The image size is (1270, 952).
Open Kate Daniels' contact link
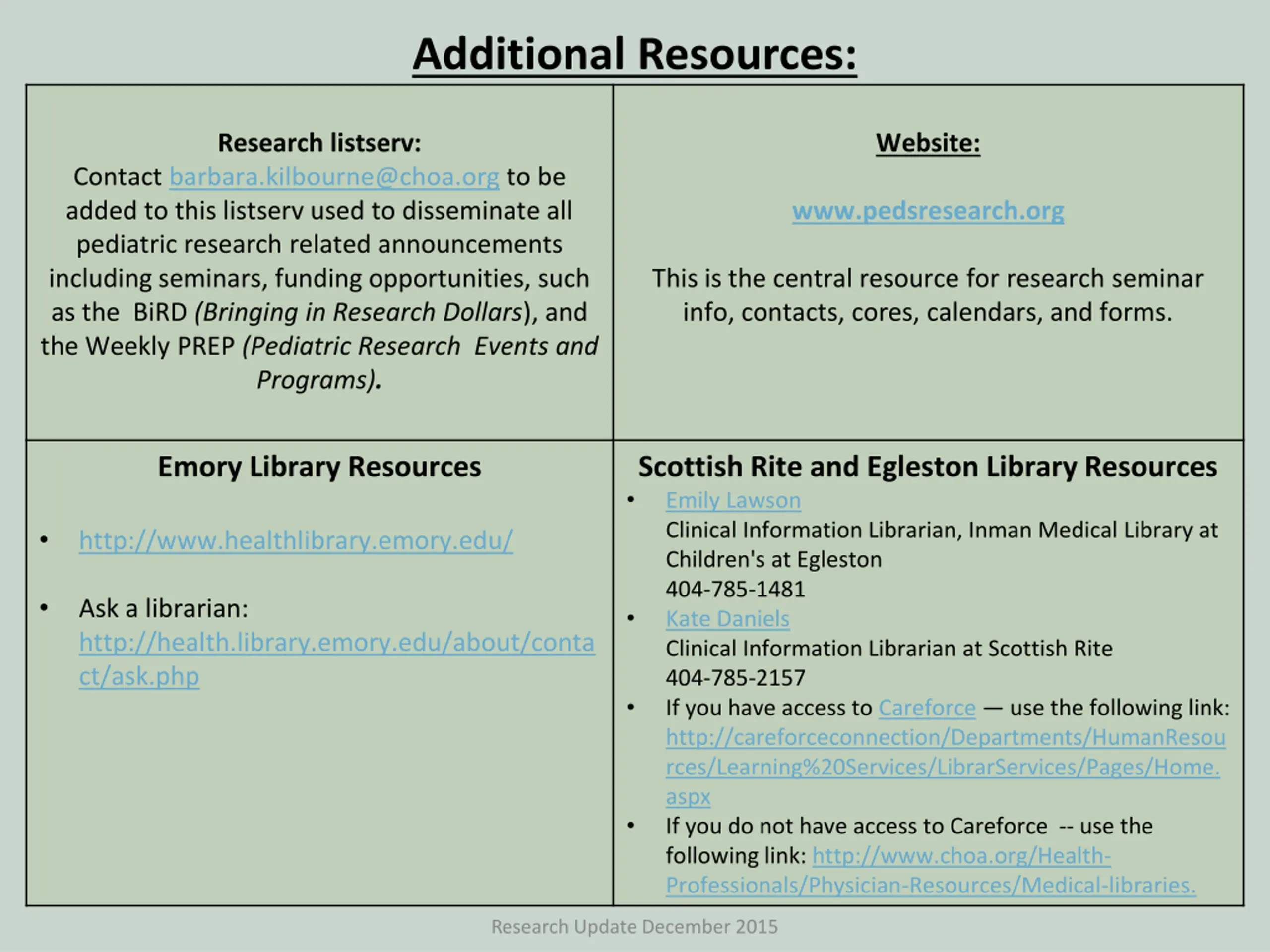(x=727, y=619)
